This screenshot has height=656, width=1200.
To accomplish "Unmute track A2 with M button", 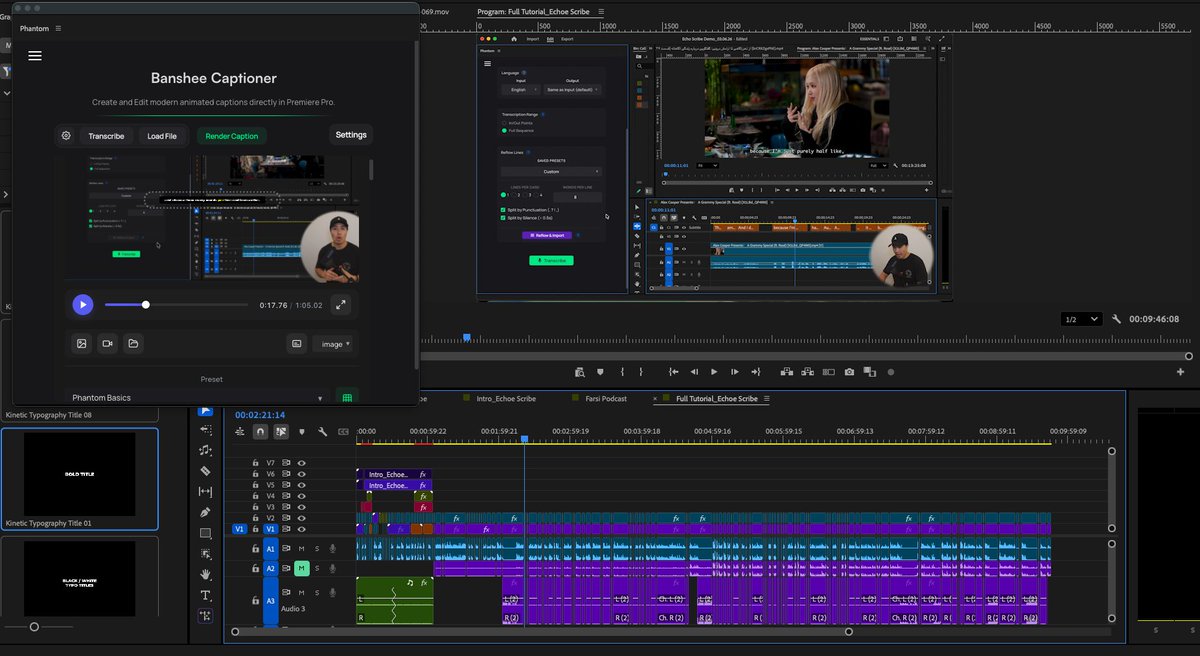I will [301, 568].
